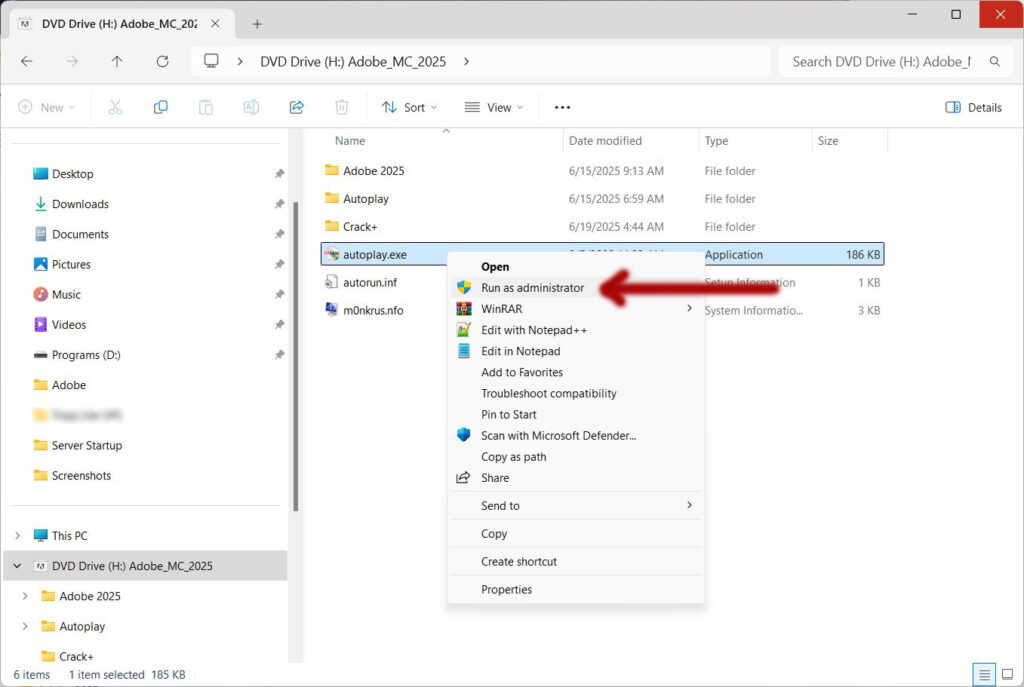Select Run as administrator from context menu

point(532,288)
